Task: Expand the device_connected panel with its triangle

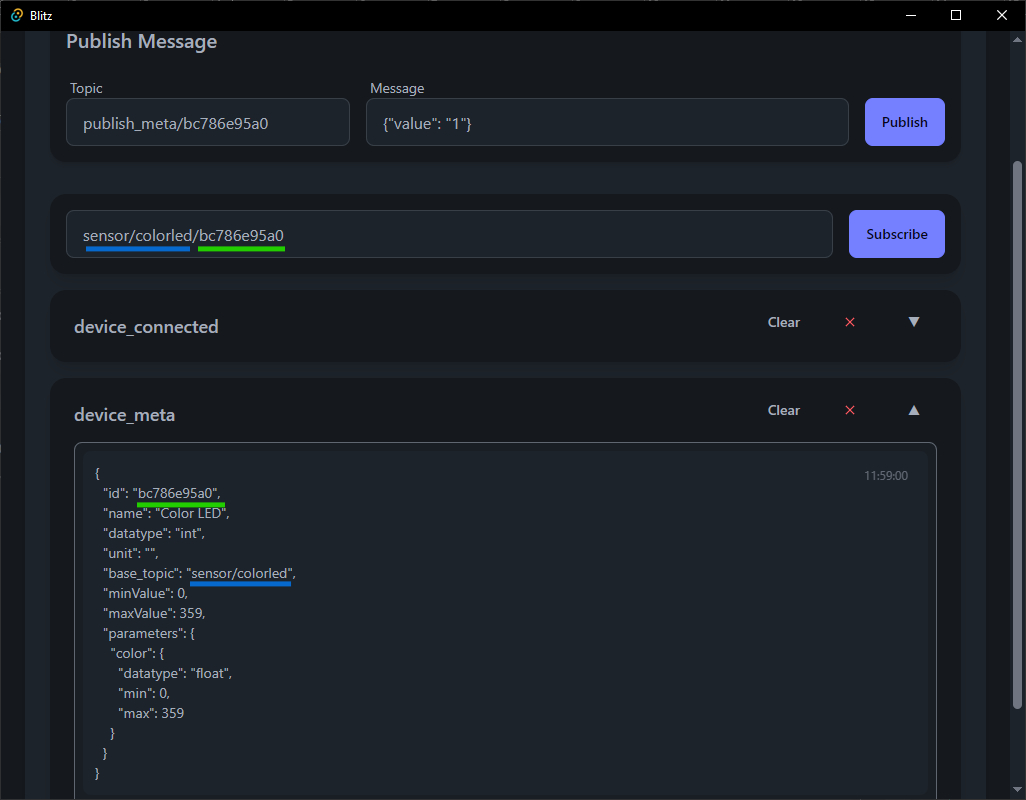Action: point(913,322)
